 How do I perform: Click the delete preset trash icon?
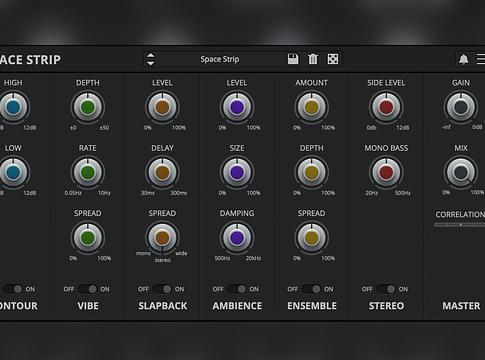[313, 59]
